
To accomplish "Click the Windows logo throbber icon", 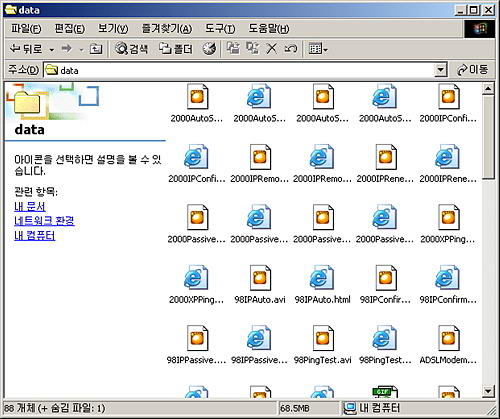I will click(x=479, y=29).
